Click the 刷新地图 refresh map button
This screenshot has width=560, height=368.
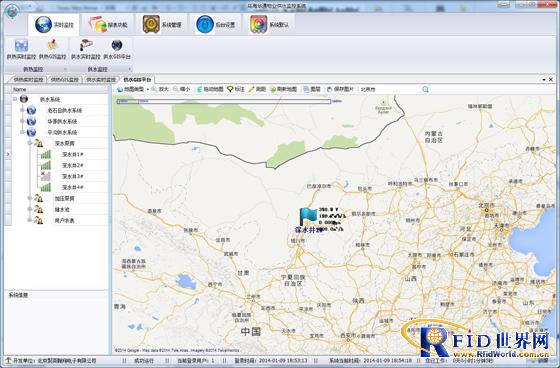283,89
